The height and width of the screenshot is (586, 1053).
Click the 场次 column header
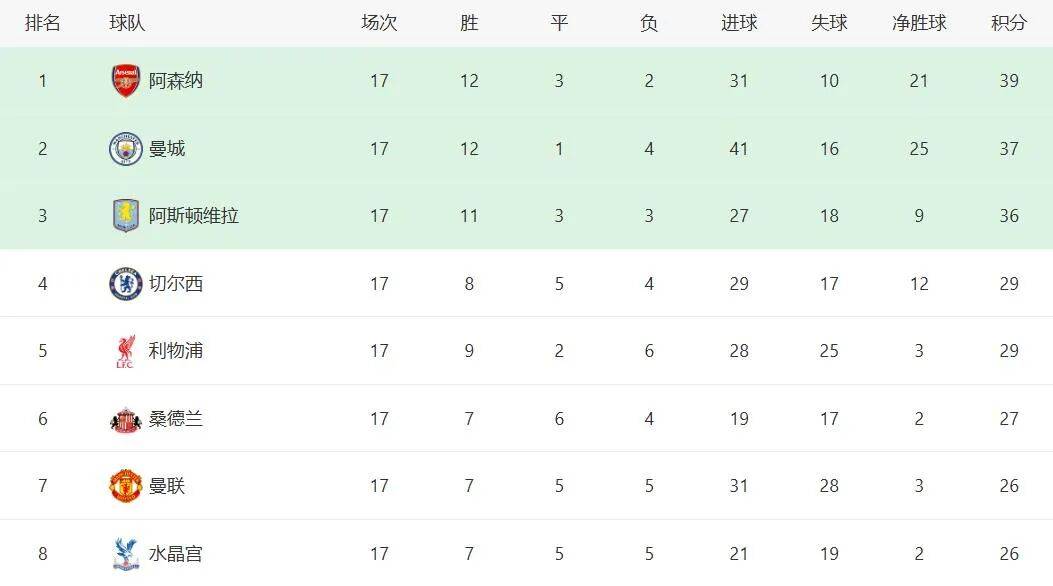pyautogui.click(x=379, y=23)
